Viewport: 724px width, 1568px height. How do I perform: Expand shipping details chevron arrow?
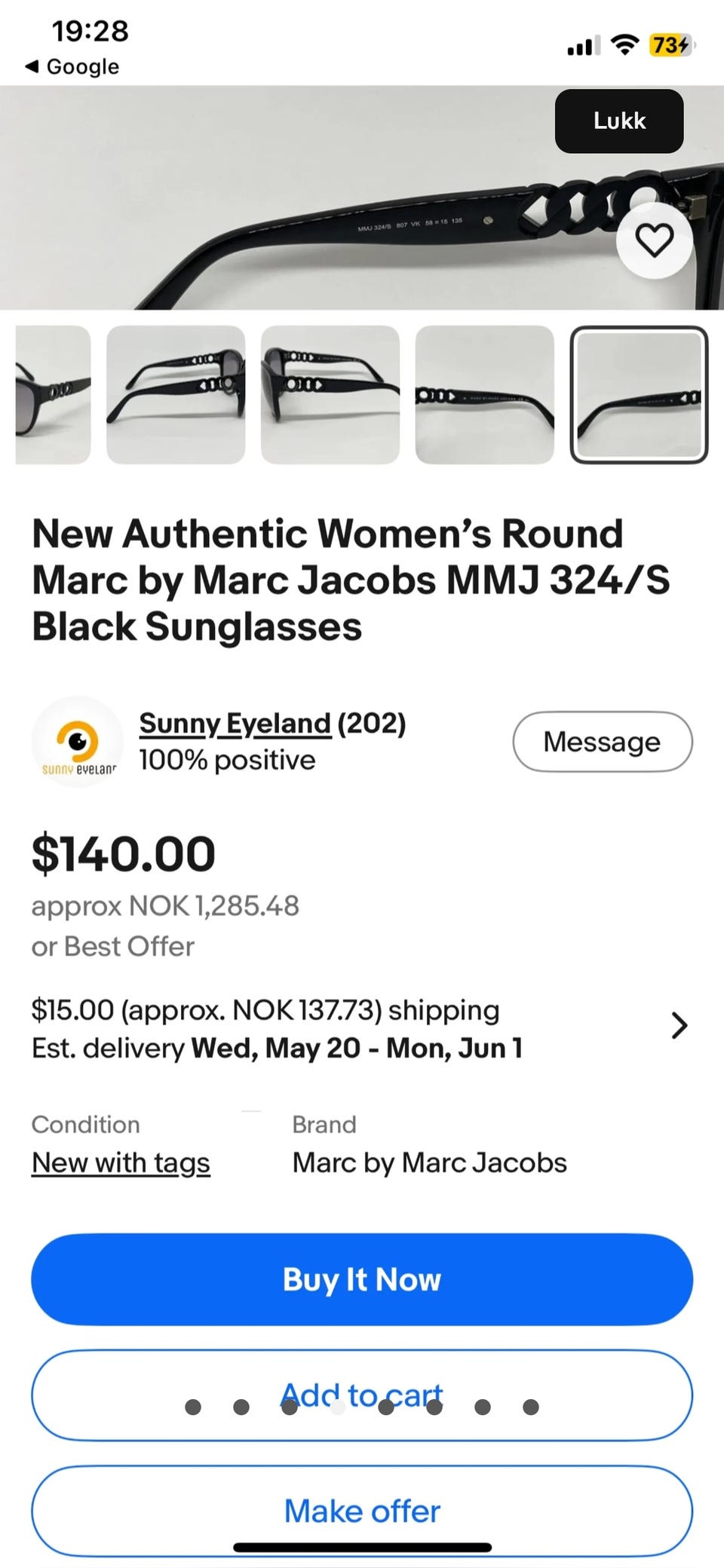(679, 1025)
